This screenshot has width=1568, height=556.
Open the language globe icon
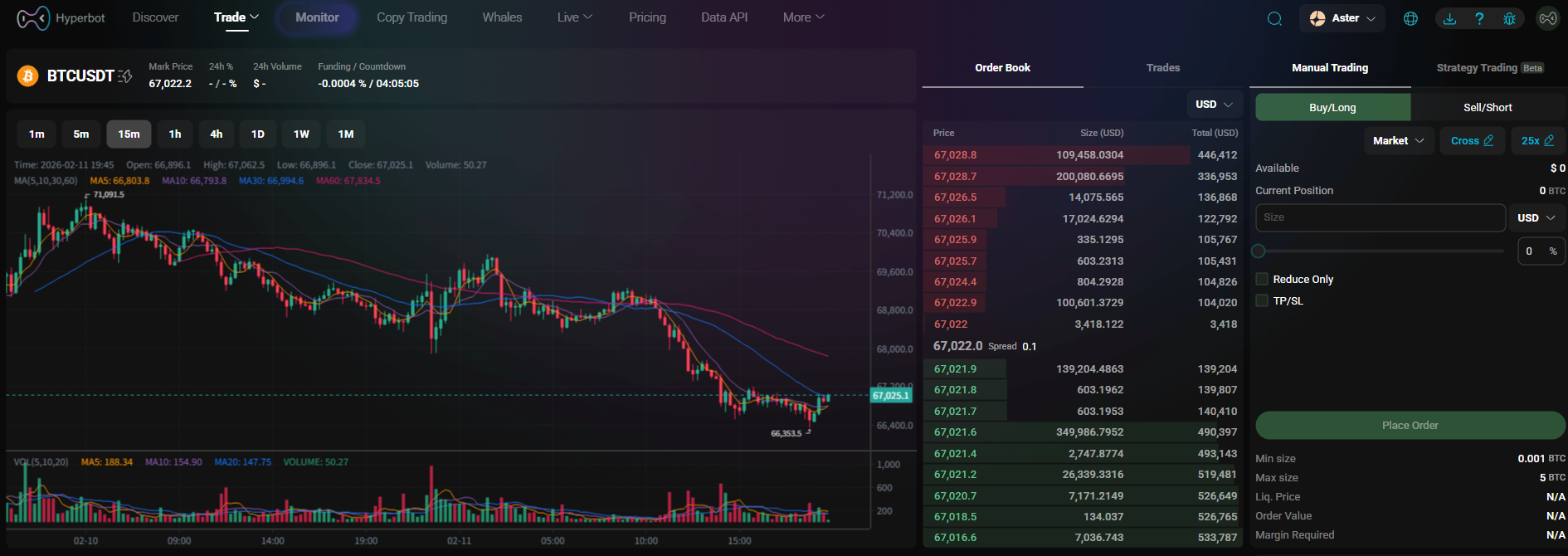(1410, 18)
